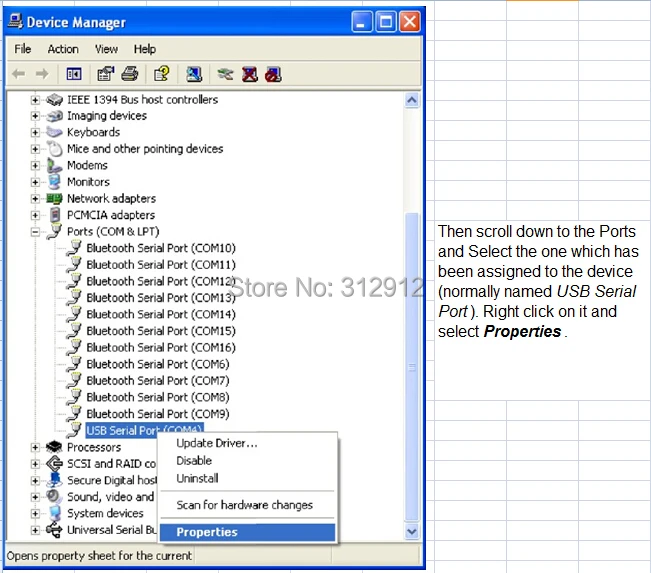Image resolution: width=651 pixels, height=573 pixels.
Task: Select Bluetooth Serial Port (COM16)
Action: tap(161, 348)
